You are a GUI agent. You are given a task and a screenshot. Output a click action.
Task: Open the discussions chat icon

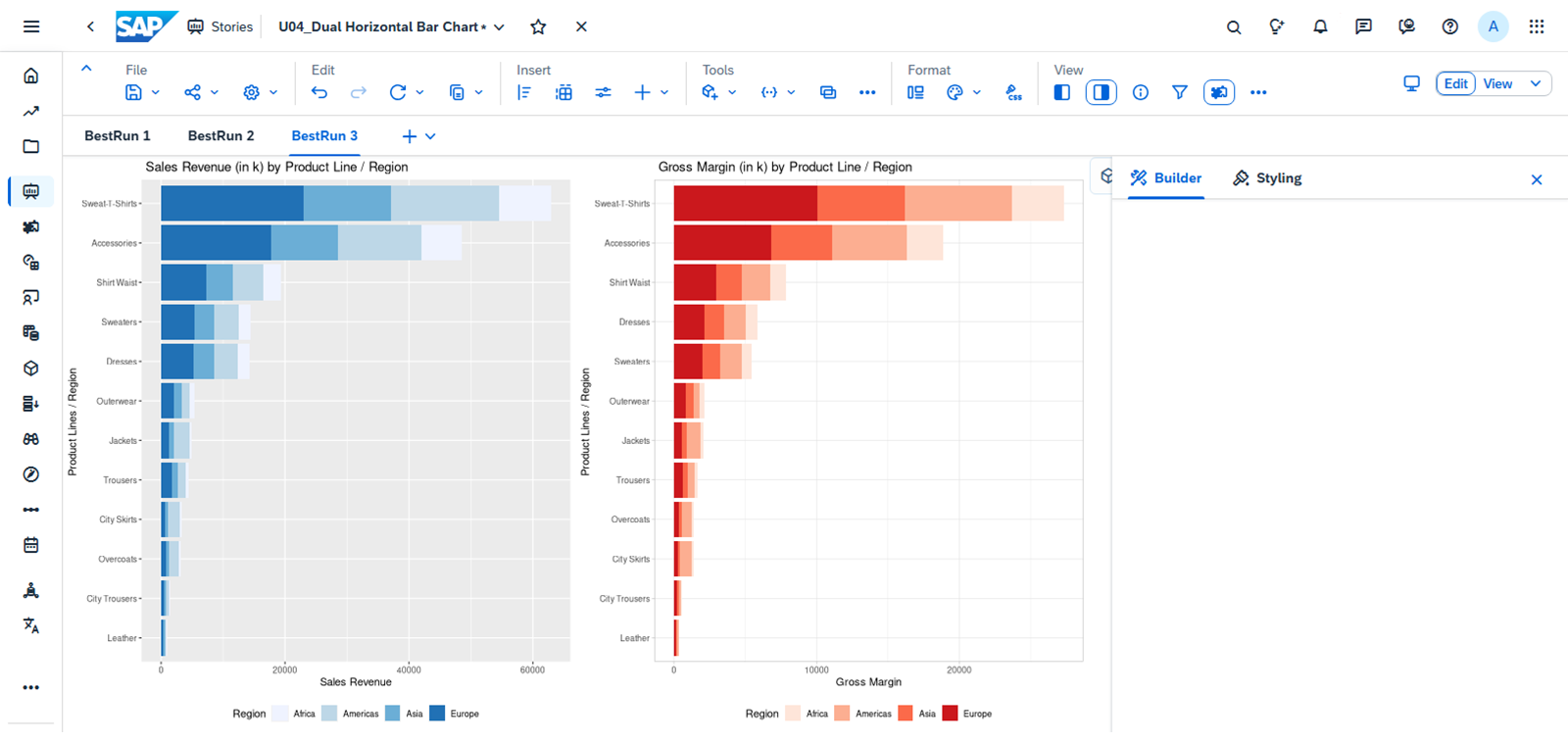(1363, 26)
